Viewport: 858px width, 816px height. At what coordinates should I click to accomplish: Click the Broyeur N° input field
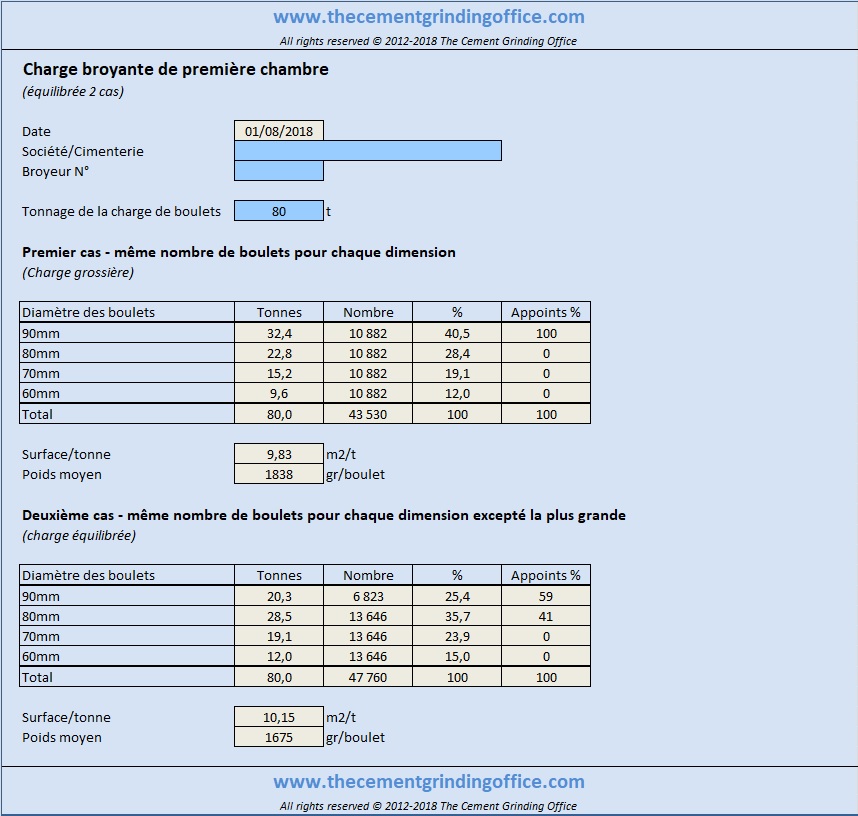(279, 171)
